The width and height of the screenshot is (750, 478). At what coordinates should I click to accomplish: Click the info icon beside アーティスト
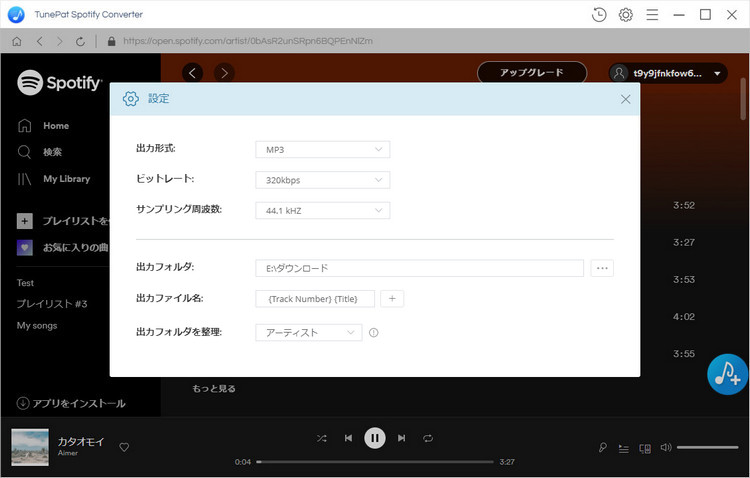click(x=374, y=333)
